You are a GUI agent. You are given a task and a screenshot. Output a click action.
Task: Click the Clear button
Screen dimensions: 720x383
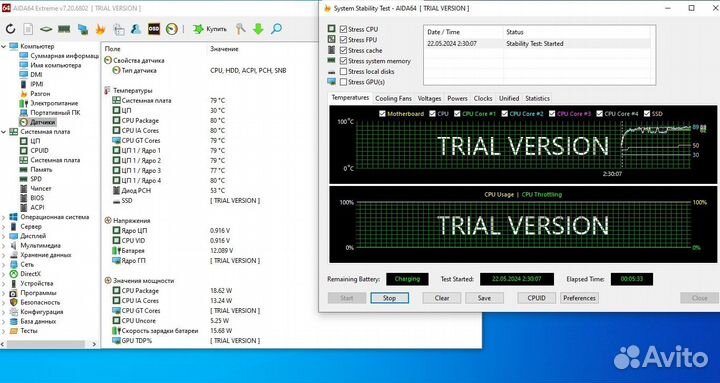coord(442,298)
